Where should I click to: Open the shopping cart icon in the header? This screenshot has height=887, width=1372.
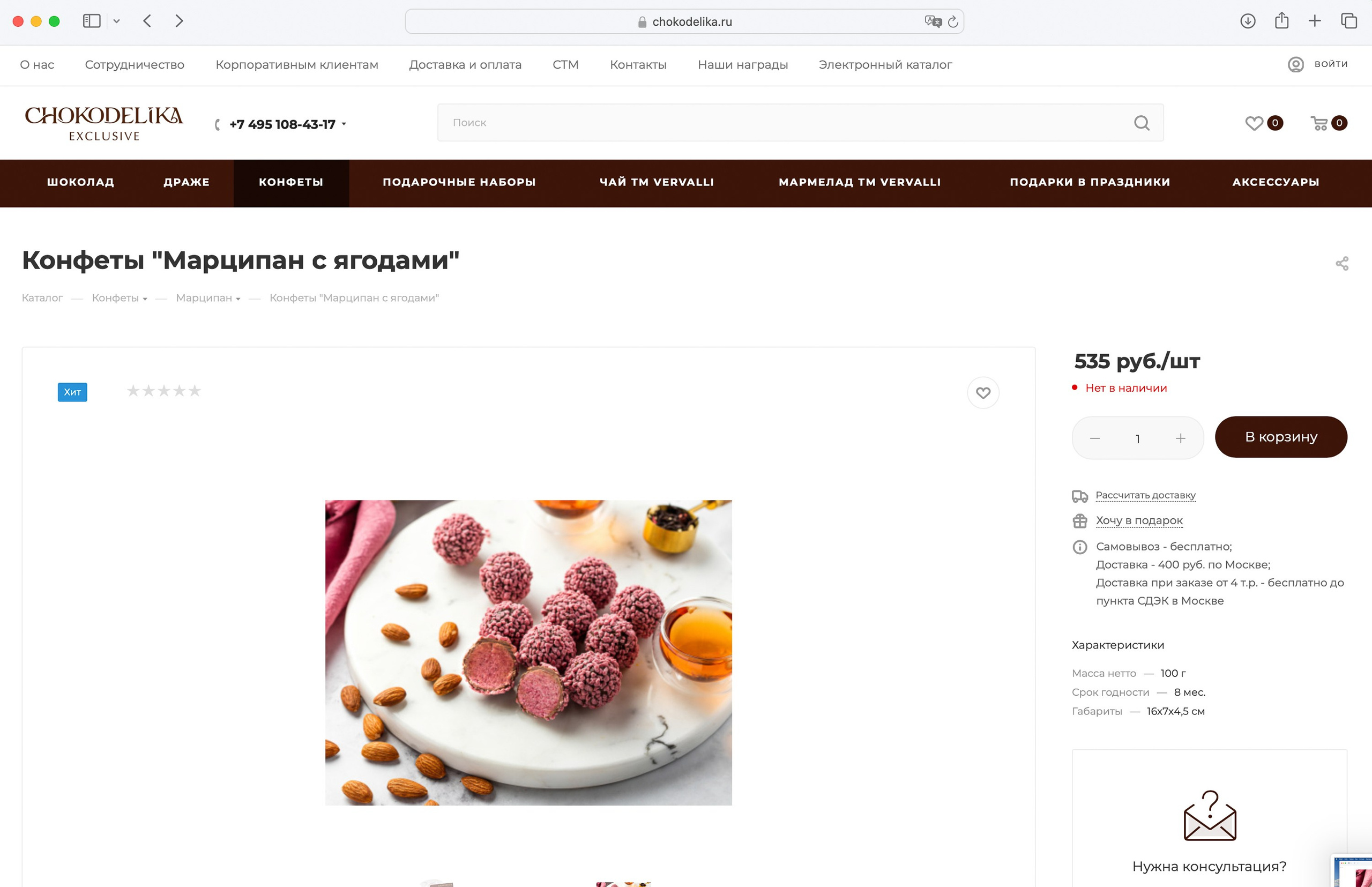coord(1319,123)
